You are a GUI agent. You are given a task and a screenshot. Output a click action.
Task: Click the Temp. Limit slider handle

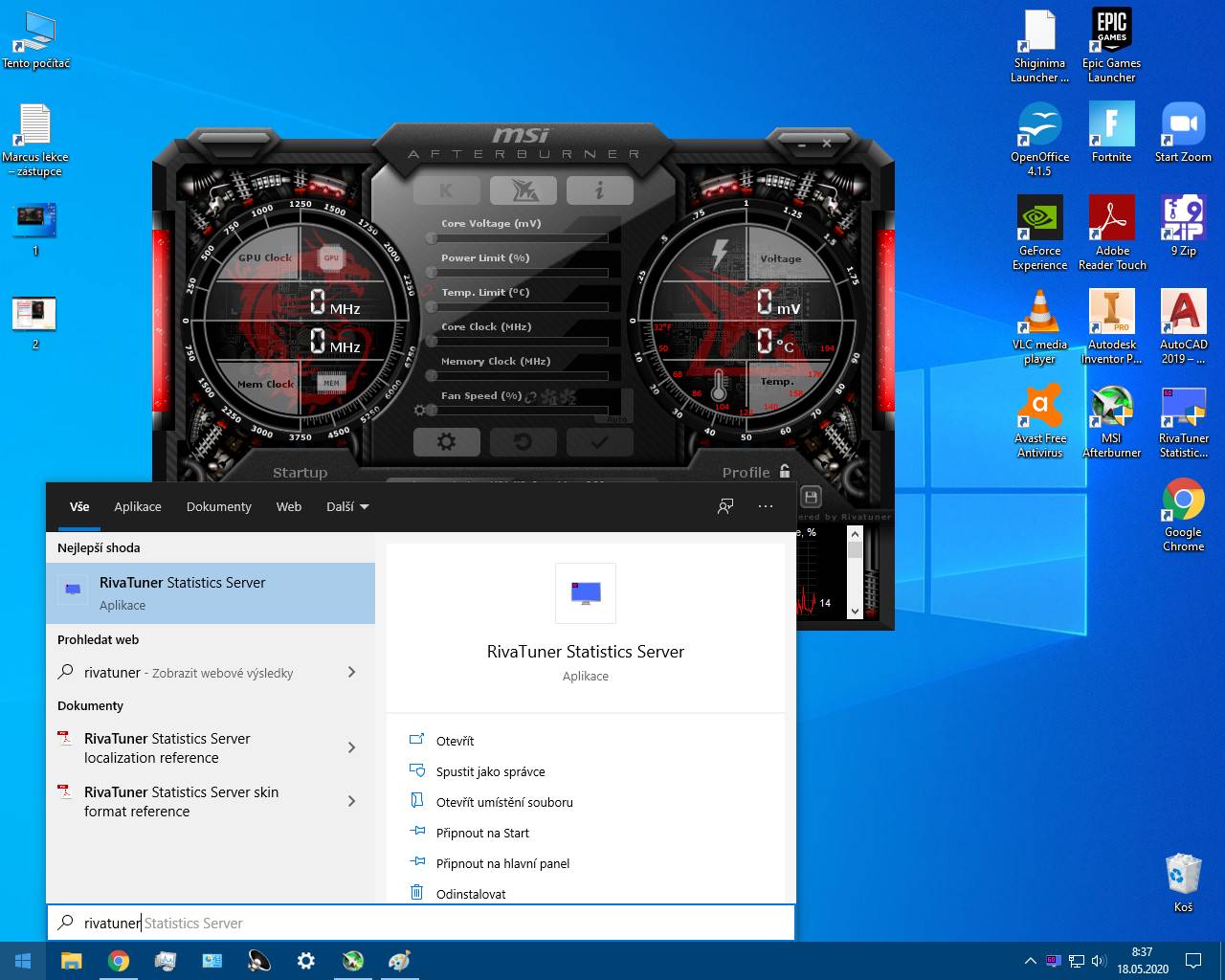pyautogui.click(x=432, y=307)
